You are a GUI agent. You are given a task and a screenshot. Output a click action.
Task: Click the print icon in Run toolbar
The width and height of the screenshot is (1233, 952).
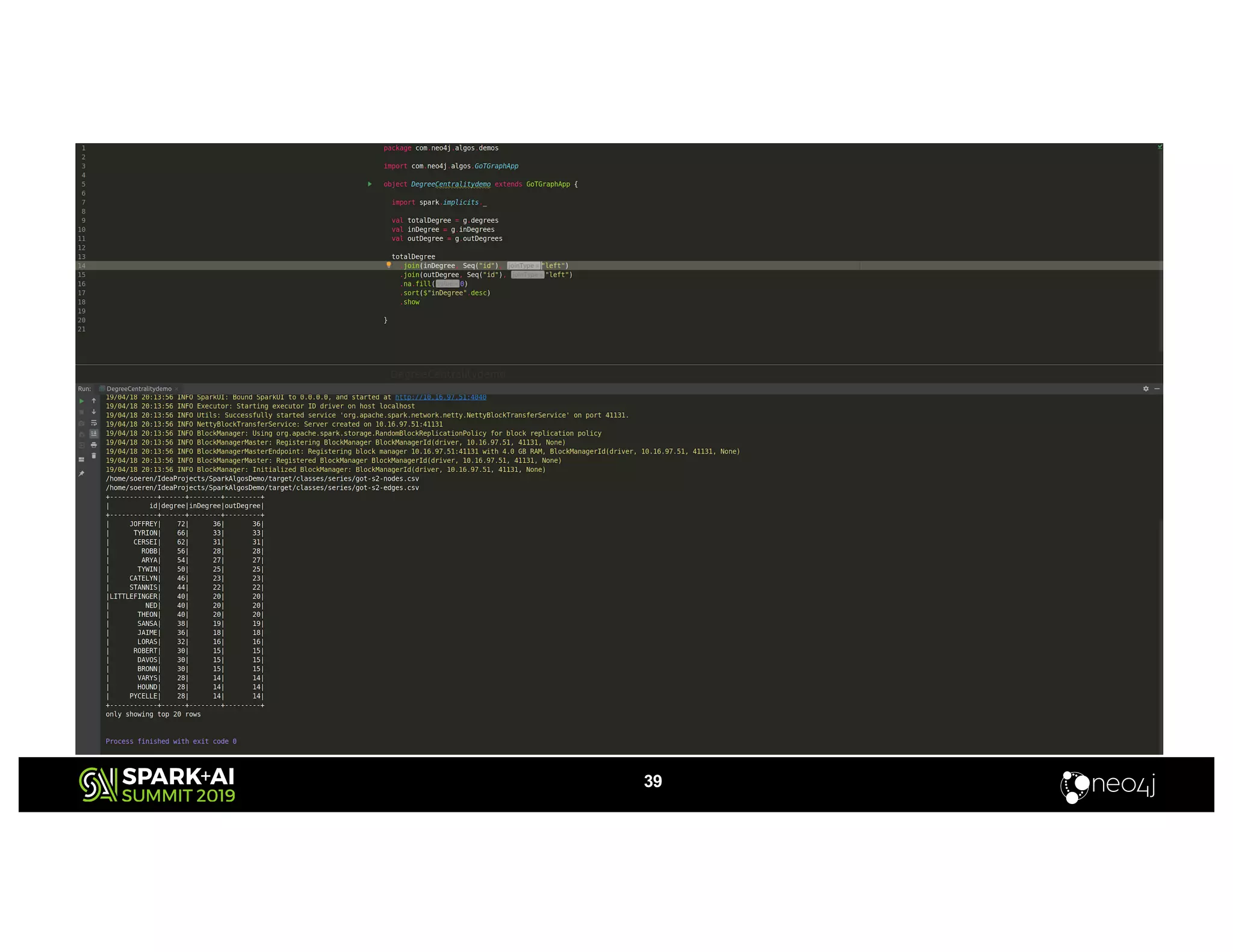(x=94, y=445)
